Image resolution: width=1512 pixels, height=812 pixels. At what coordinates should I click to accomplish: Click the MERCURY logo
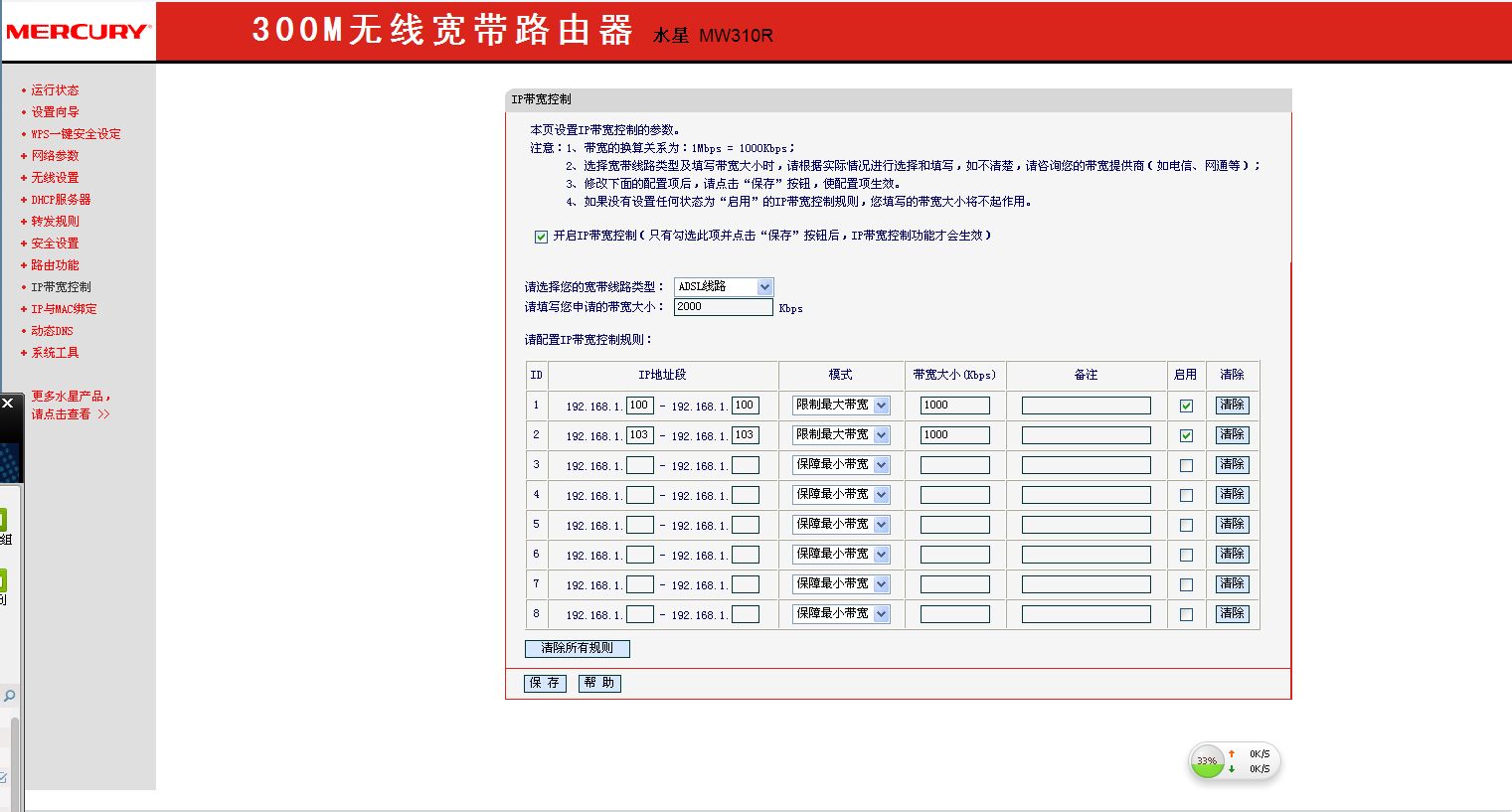point(78,31)
